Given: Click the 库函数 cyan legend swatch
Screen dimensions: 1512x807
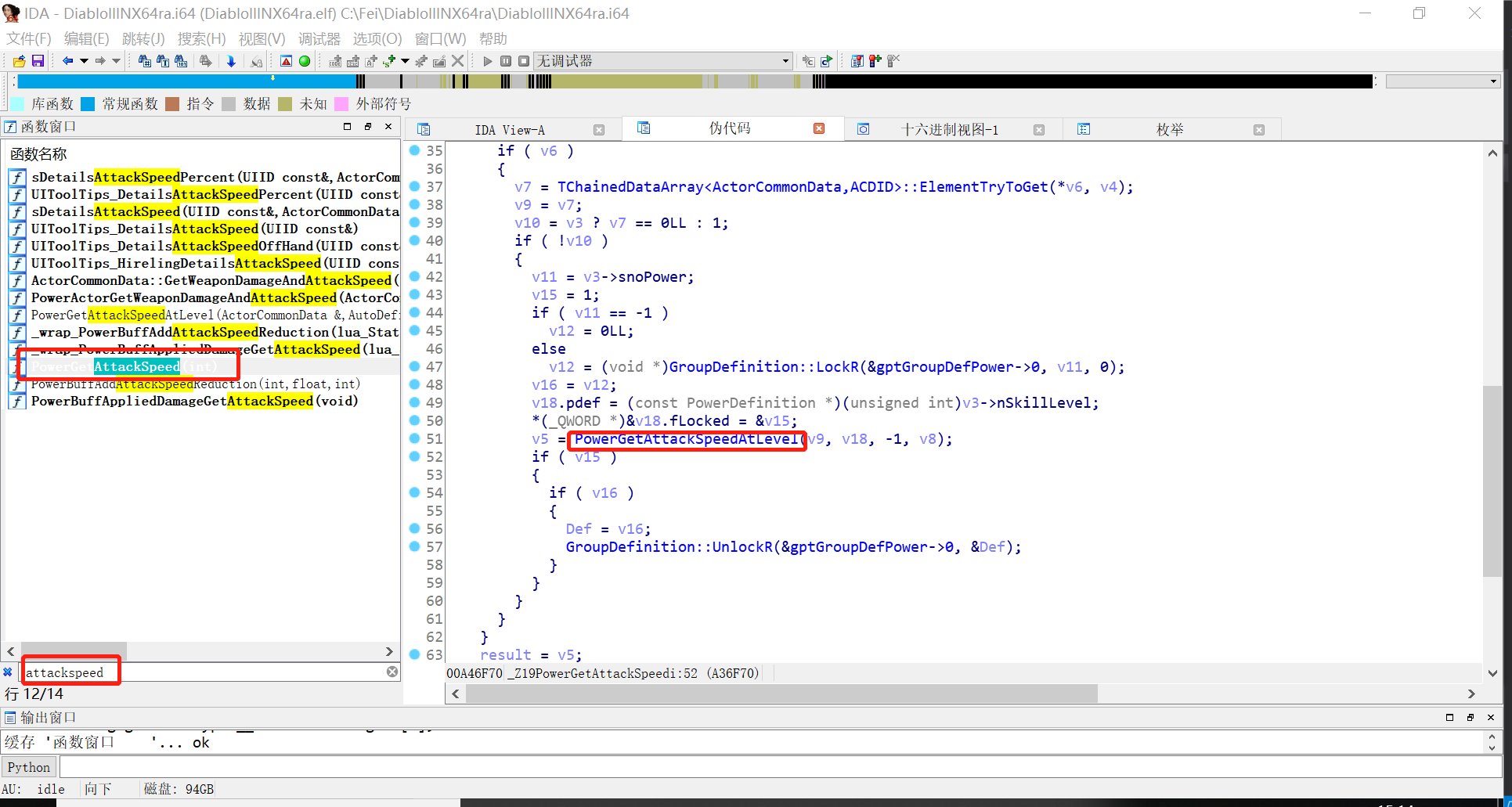Looking at the screenshot, I should (x=17, y=104).
